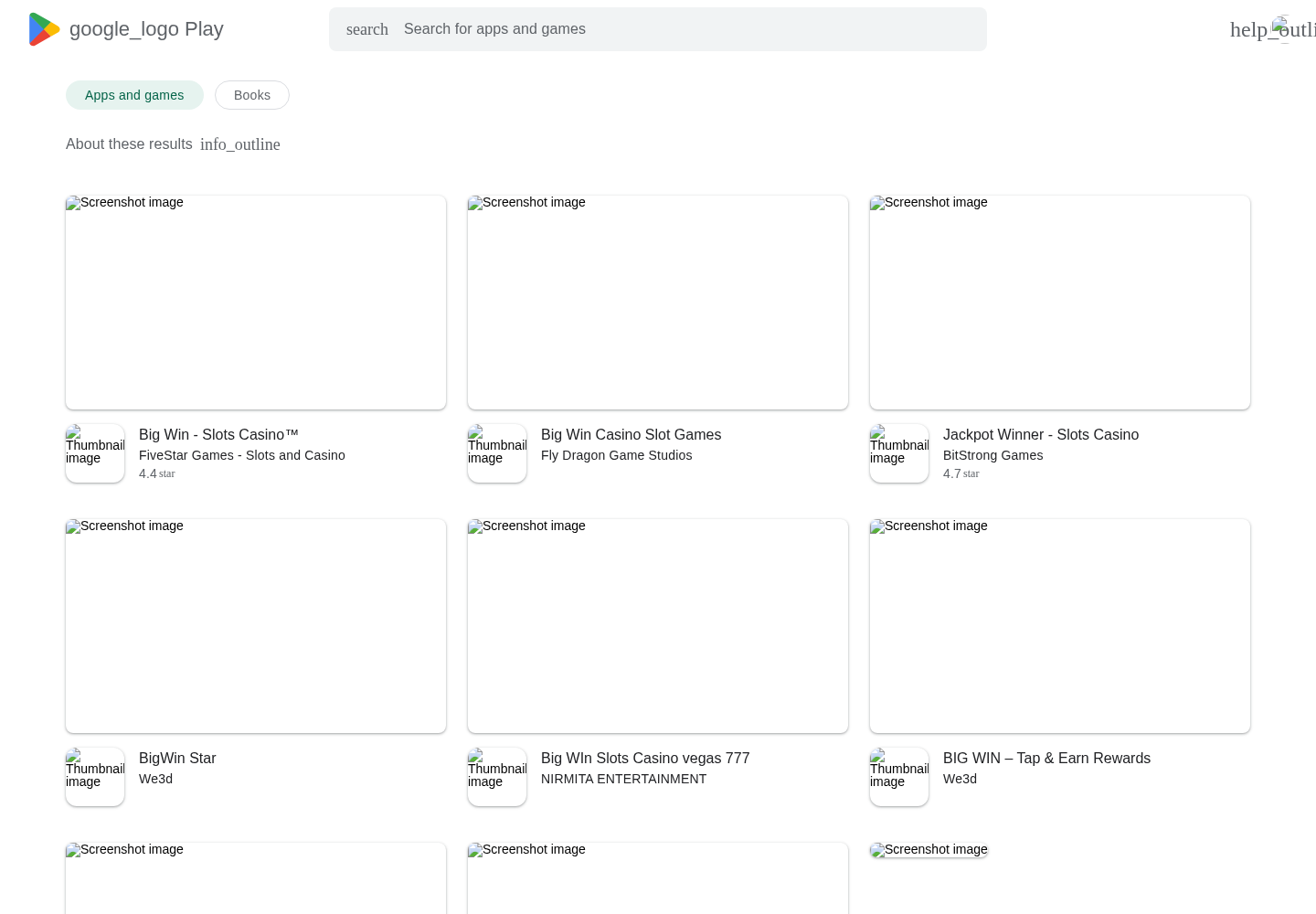
Task: Click BIG WIN – Tap & Earn thumbnail icon
Action: pyautogui.click(x=899, y=777)
